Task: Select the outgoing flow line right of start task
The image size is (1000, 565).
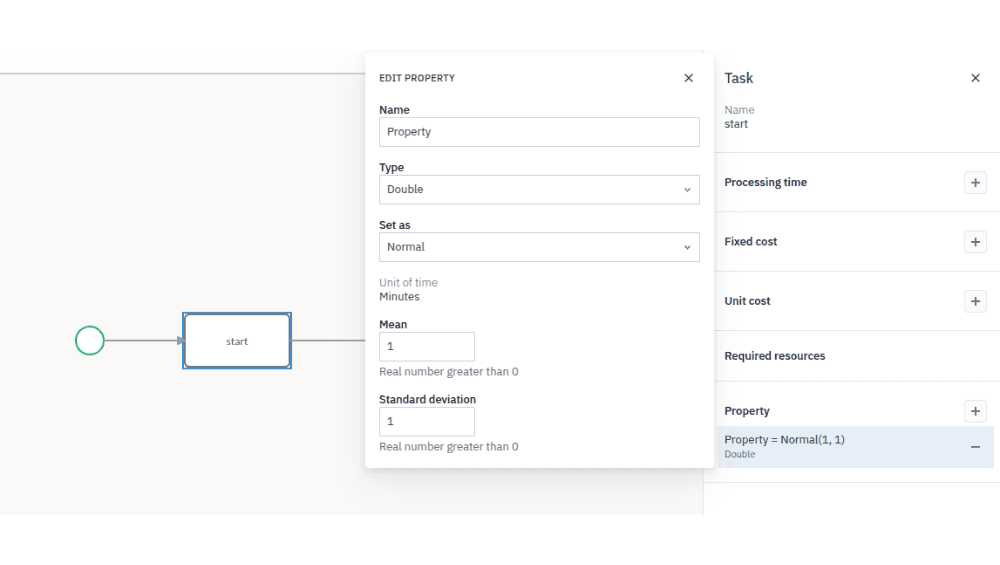Action: click(328, 341)
